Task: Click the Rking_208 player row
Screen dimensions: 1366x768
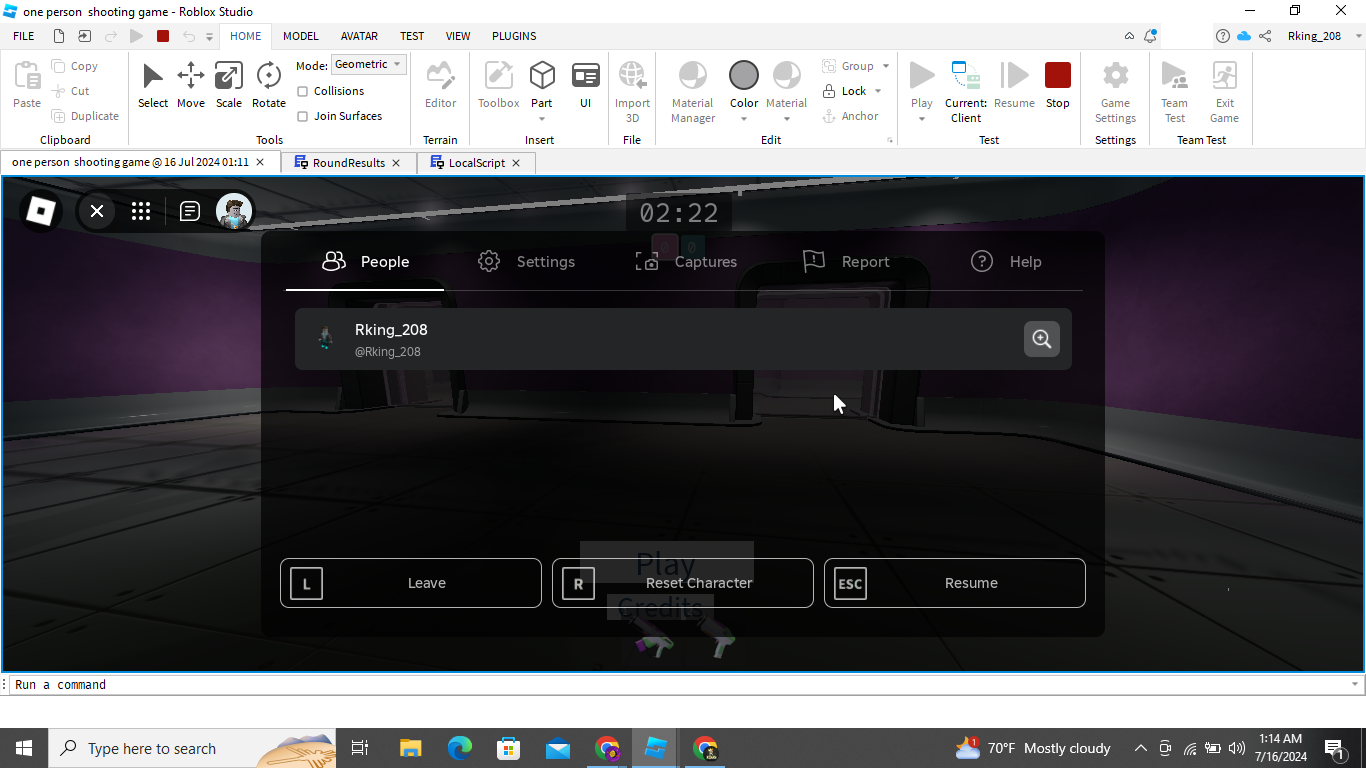Action: coord(683,339)
